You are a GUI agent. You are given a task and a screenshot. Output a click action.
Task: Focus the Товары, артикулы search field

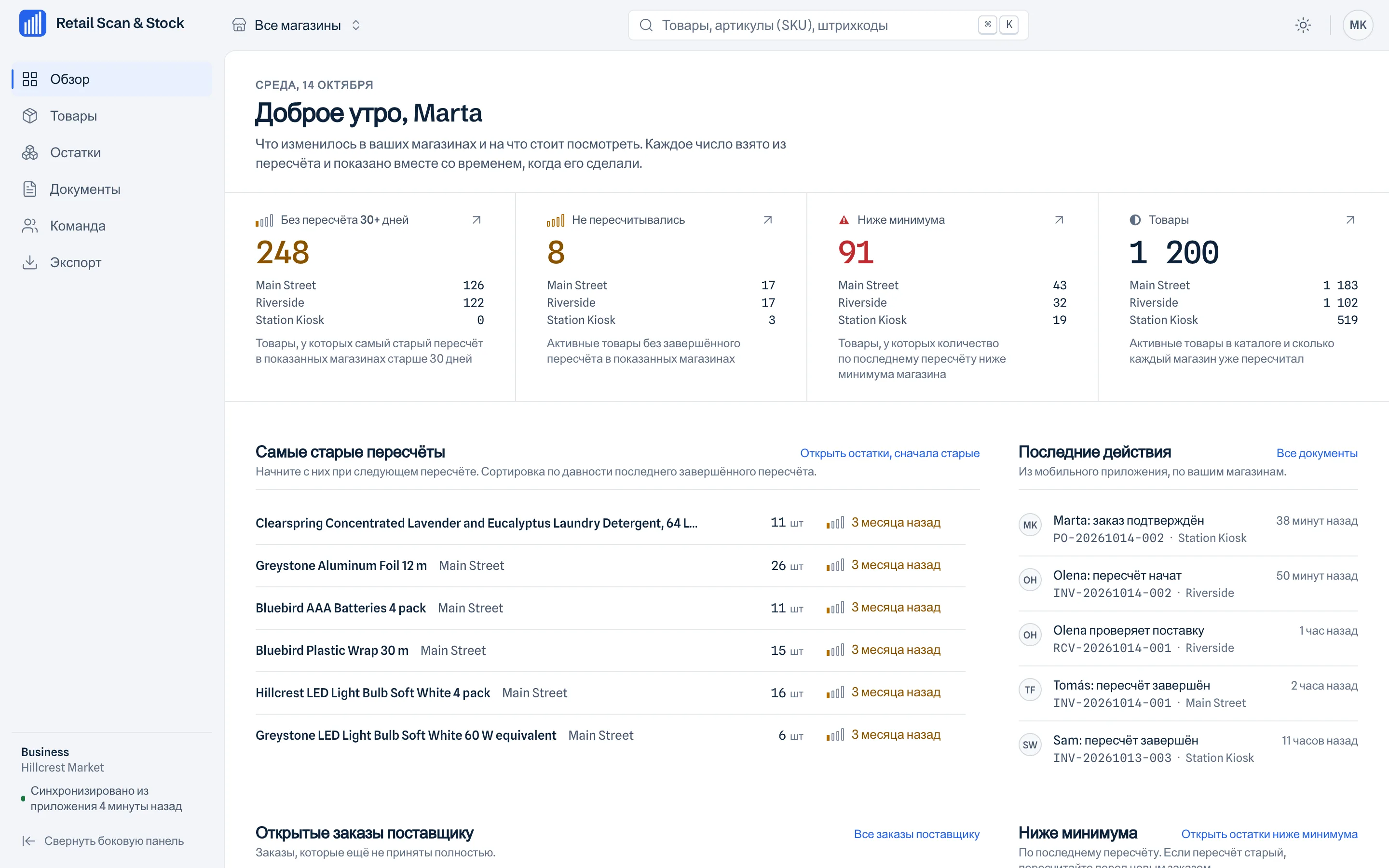coord(828,25)
